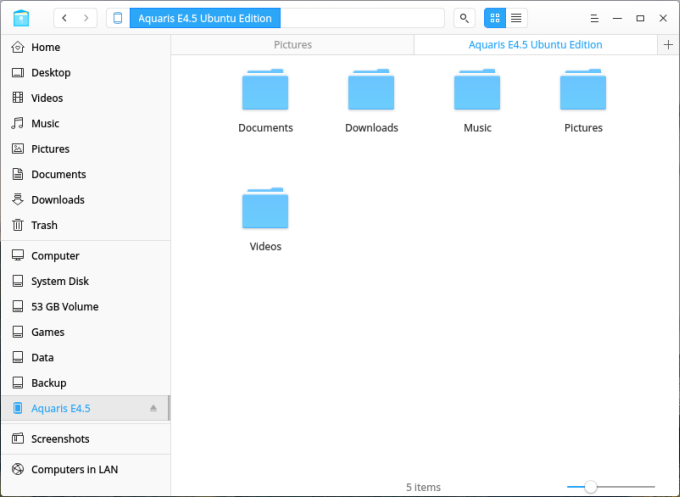
Task: Open Documents in the sidebar
Action: point(85,174)
